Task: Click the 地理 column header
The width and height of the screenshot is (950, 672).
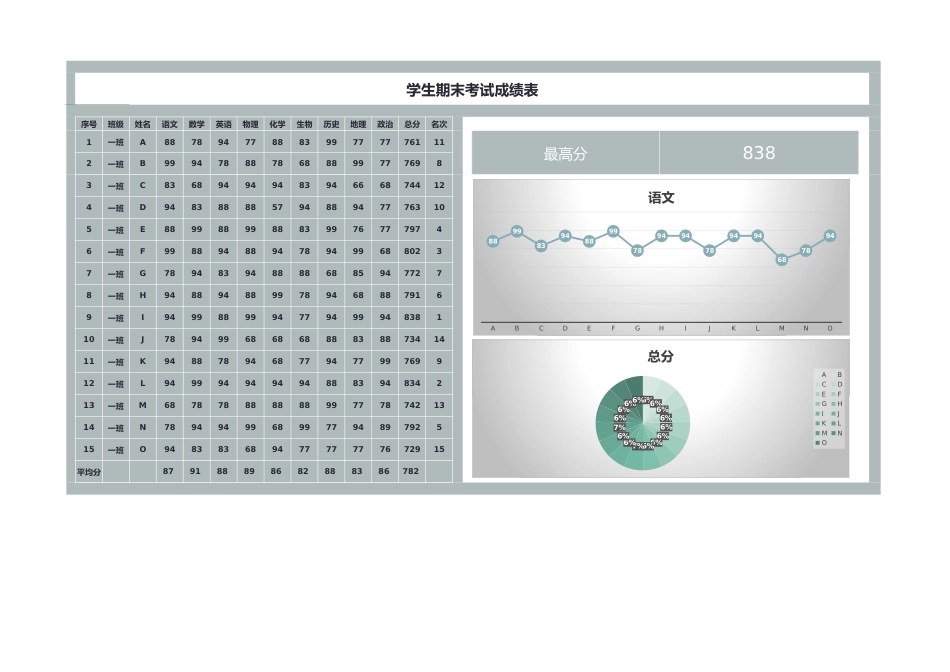Action: click(x=358, y=124)
